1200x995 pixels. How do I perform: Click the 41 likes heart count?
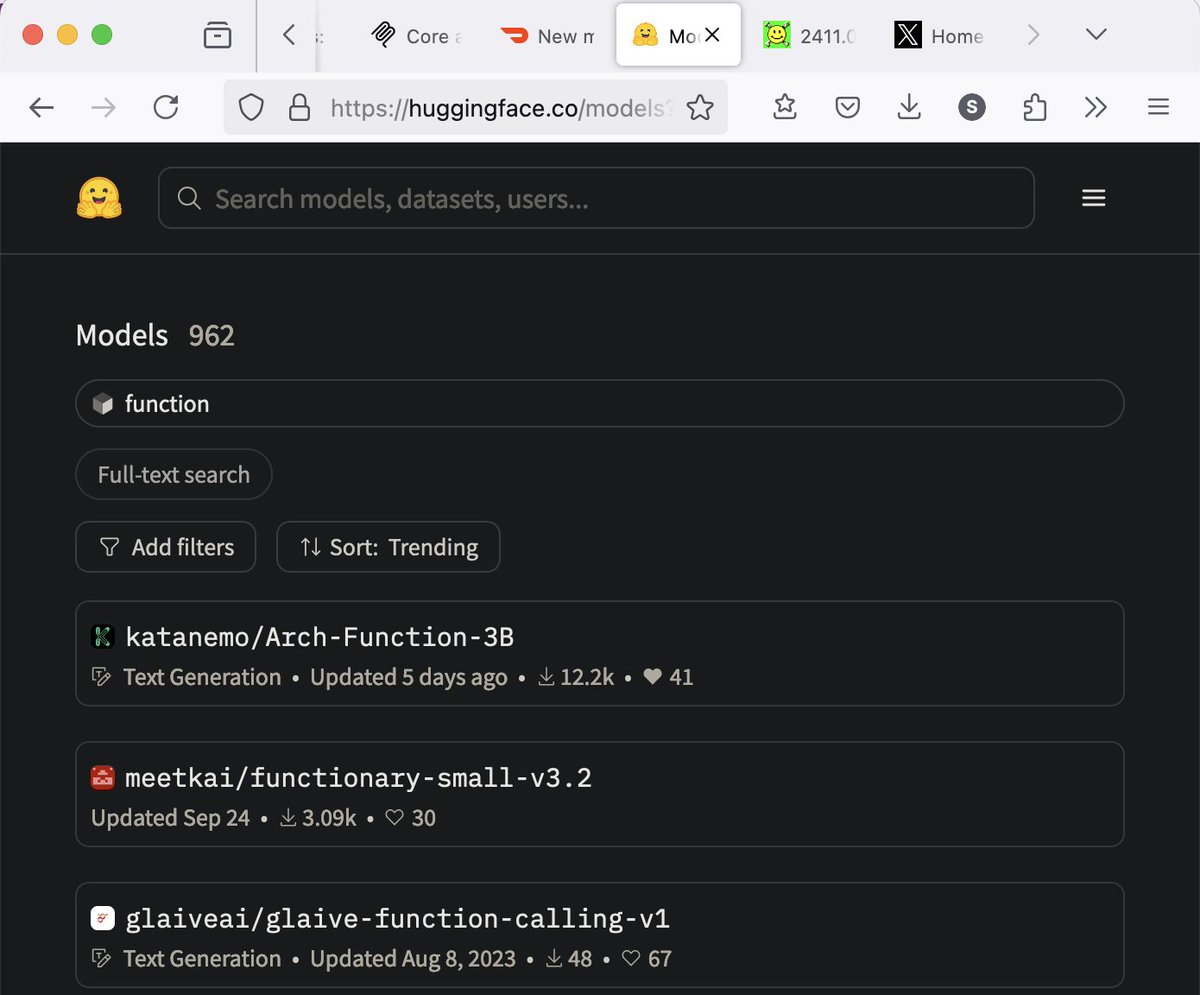tap(668, 677)
